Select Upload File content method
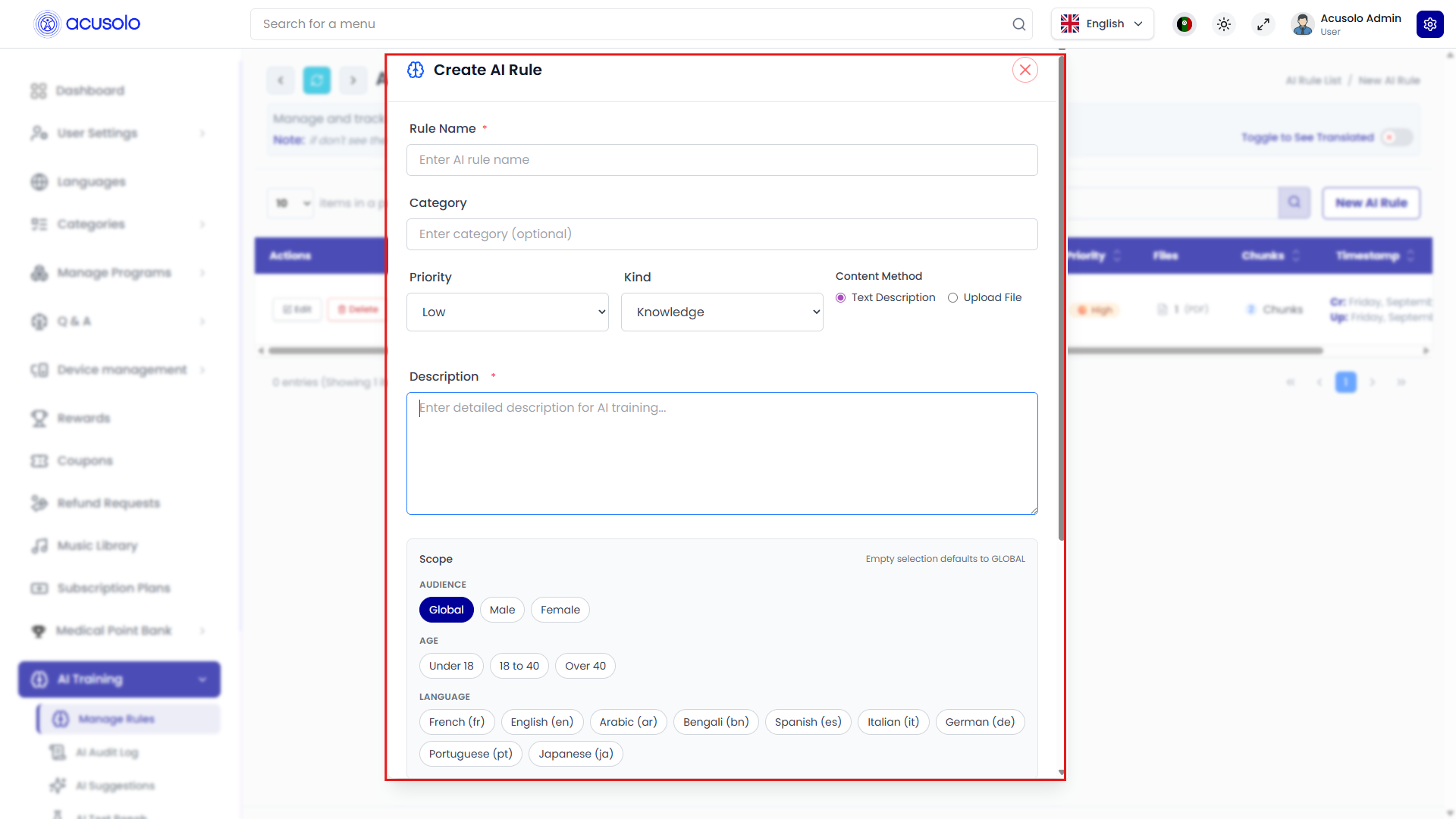Viewport: 1456px width, 819px height. 952,297
